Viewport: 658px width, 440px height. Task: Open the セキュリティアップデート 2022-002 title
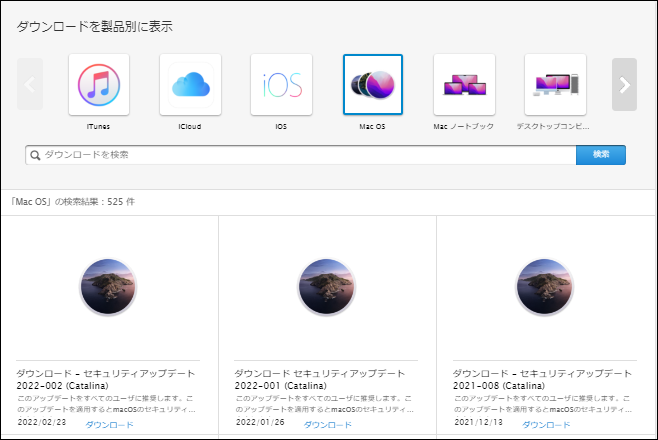(x=105, y=378)
